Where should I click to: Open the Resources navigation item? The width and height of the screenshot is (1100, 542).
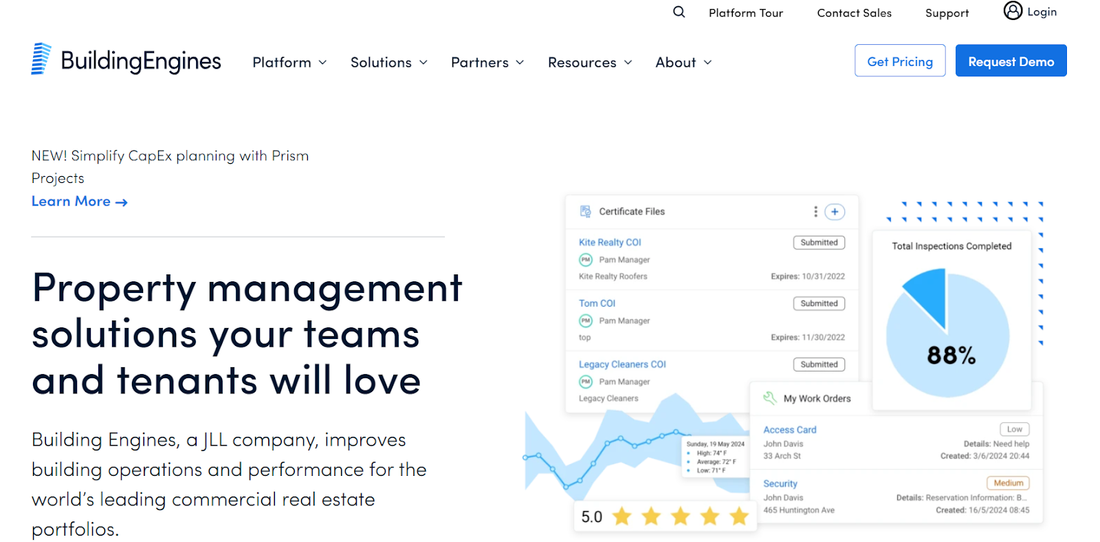(582, 62)
